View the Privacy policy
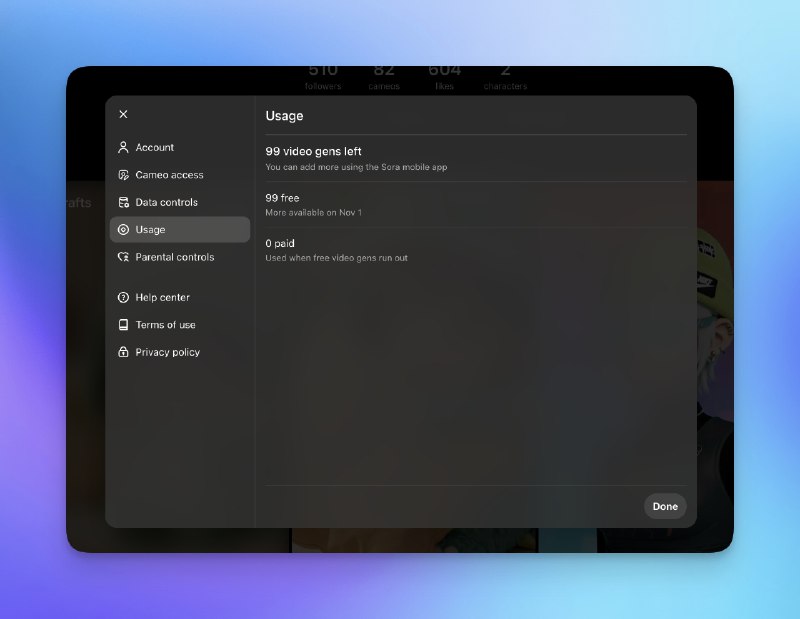Screen dimensions: 800x619 tap(180, 352)
